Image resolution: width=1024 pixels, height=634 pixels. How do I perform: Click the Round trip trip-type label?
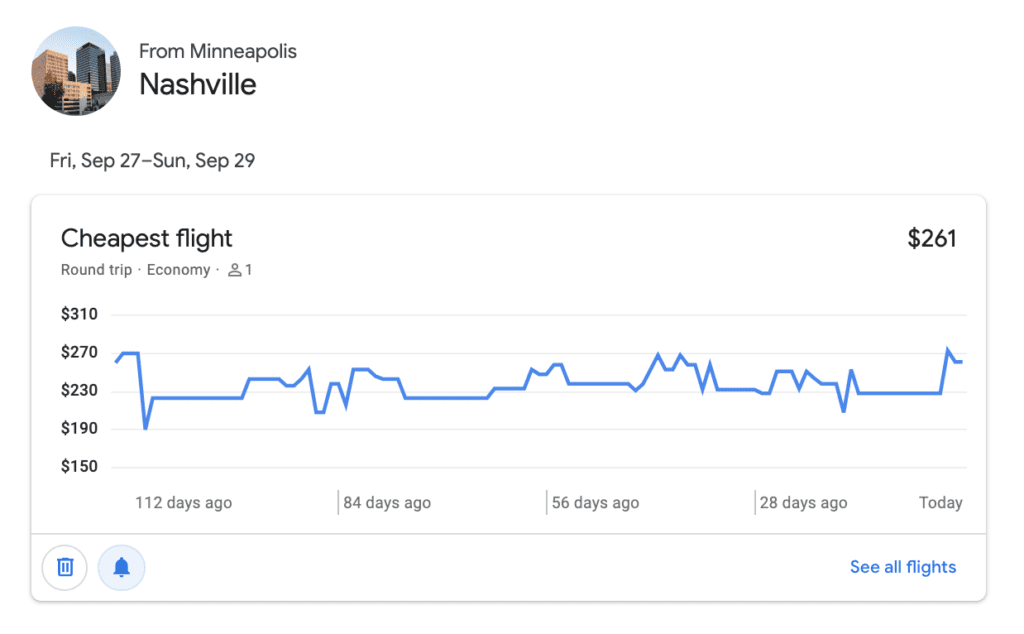point(96,269)
